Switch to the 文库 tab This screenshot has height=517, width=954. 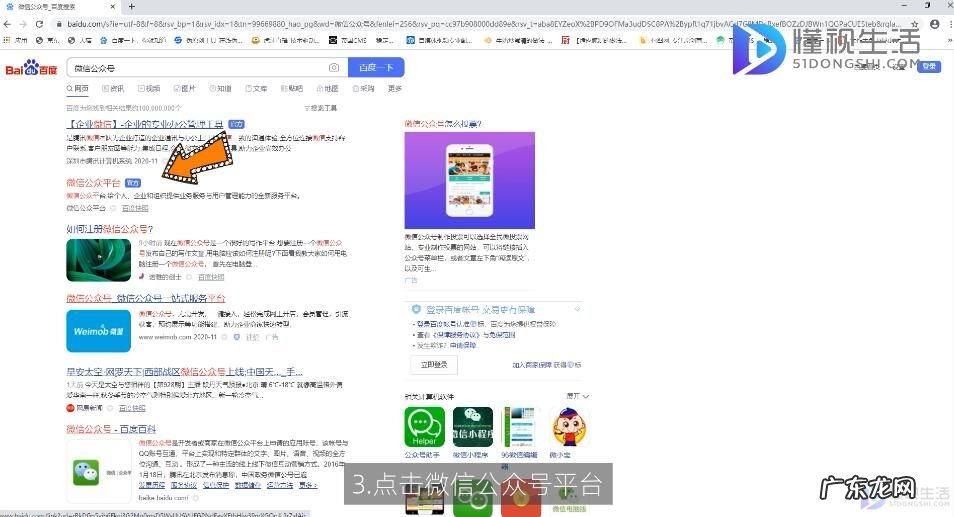point(257,89)
